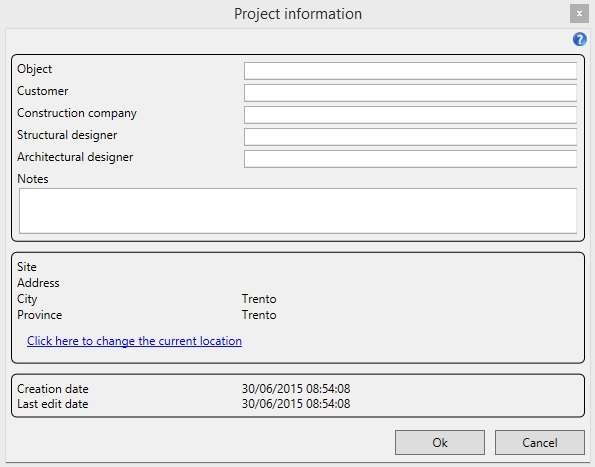Image resolution: width=595 pixels, height=467 pixels.
Task: Click the Site label
Action: click(x=27, y=267)
